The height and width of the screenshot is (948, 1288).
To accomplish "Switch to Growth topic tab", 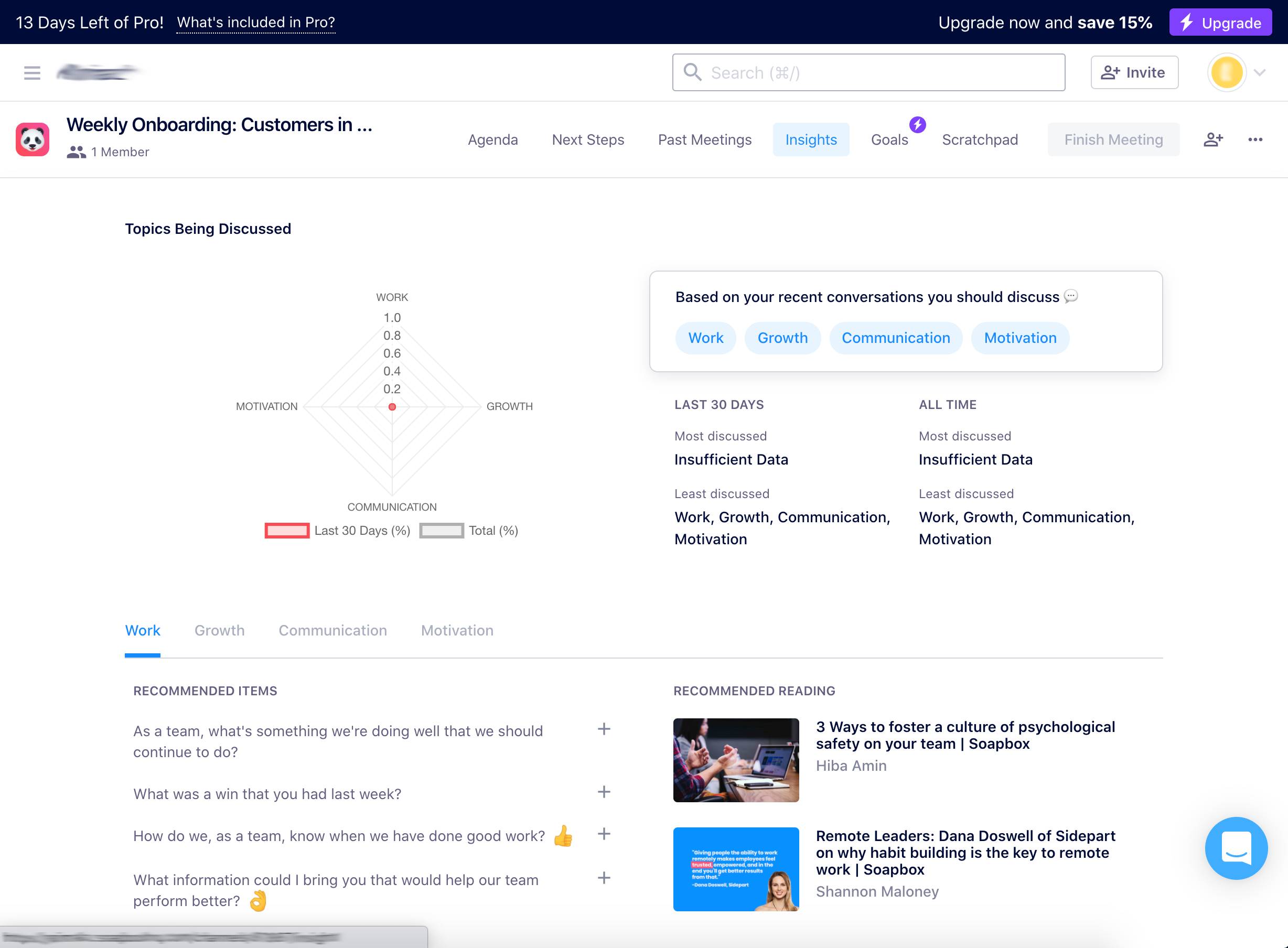I will point(219,630).
